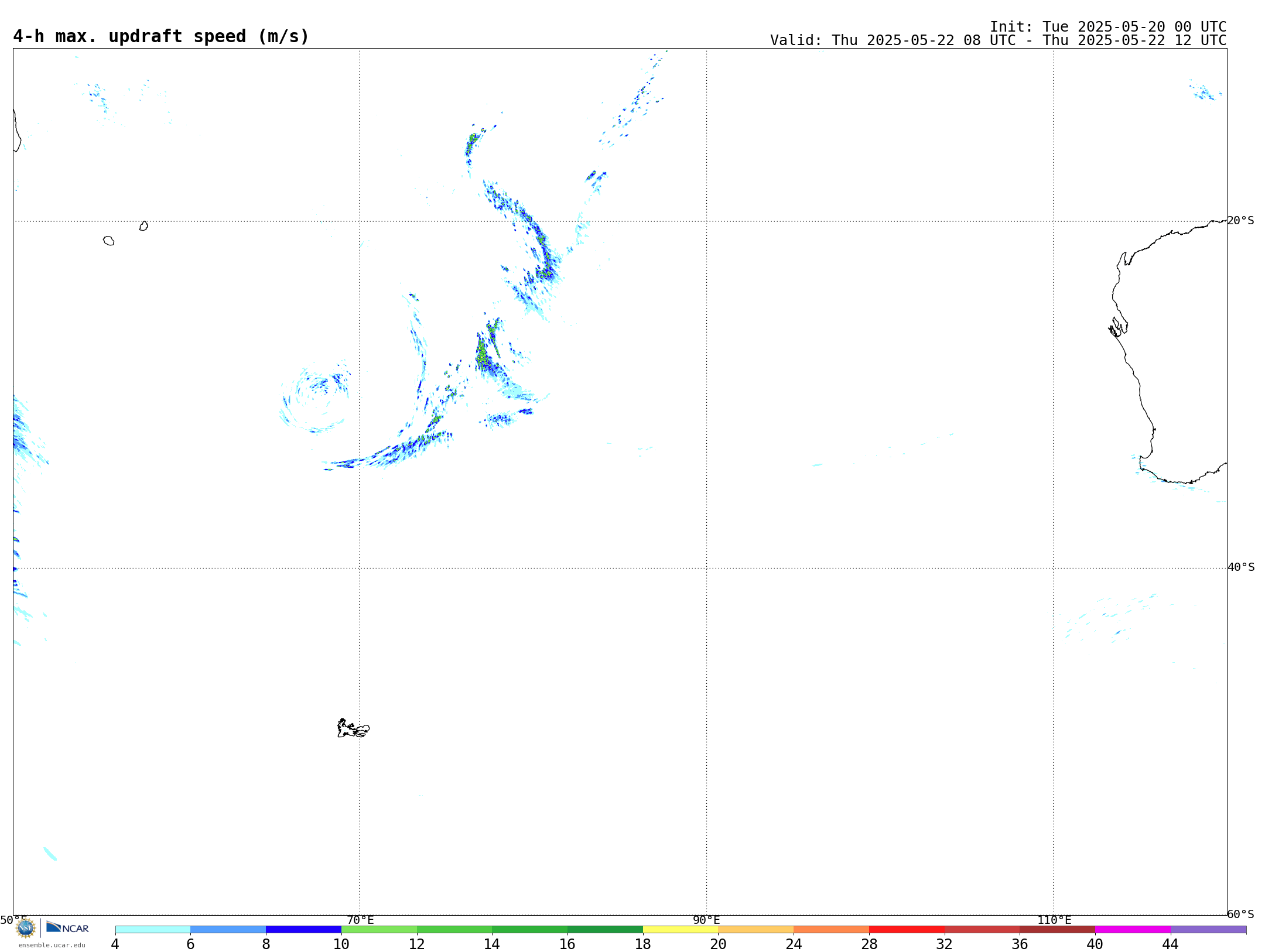
Task: Click the 70°E longitude label
Action: tap(360, 920)
